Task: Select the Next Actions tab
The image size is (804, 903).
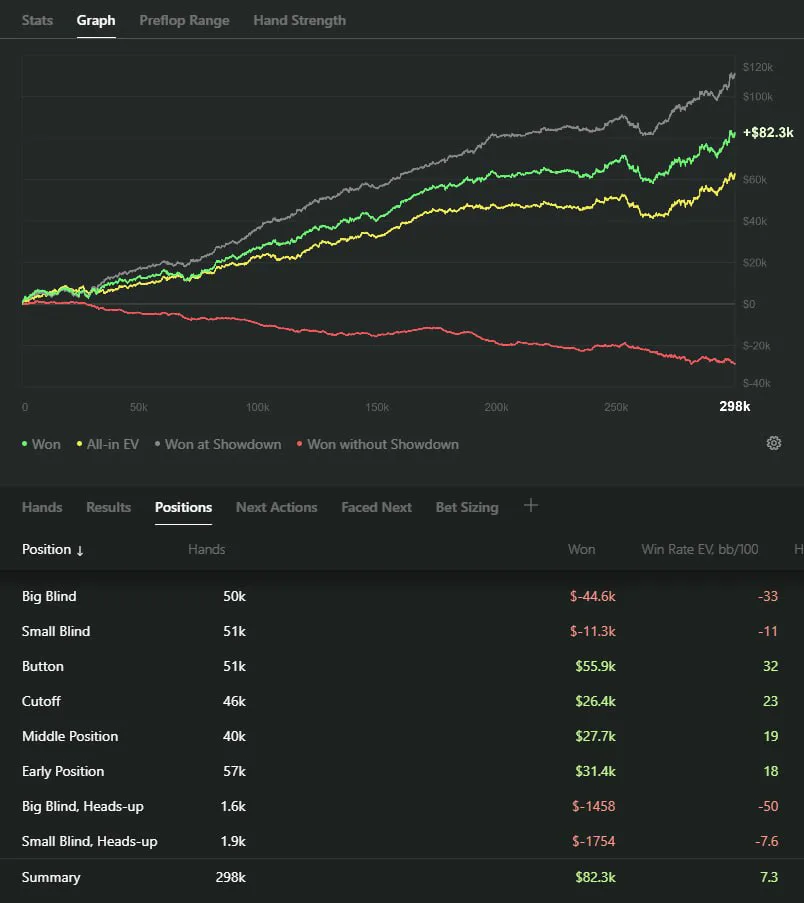Action: [x=276, y=507]
